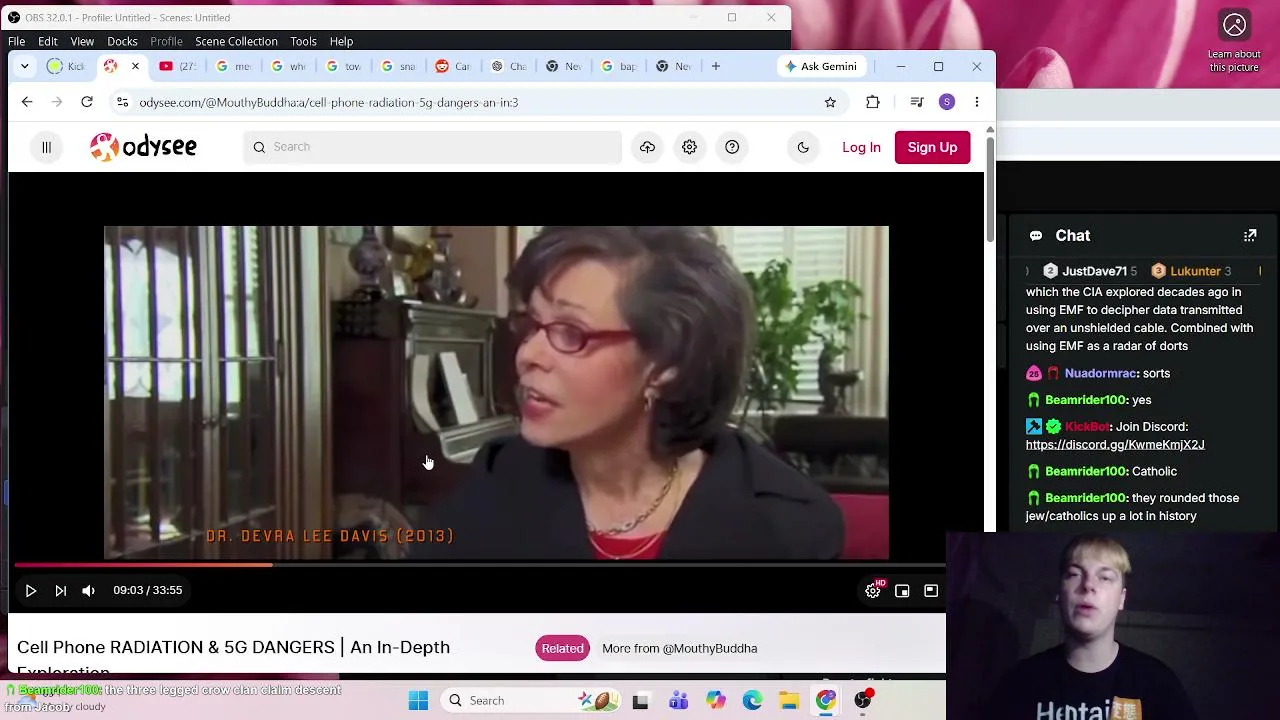This screenshot has width=1280, height=720.
Task: Skip to the next video
Action: tap(60, 591)
